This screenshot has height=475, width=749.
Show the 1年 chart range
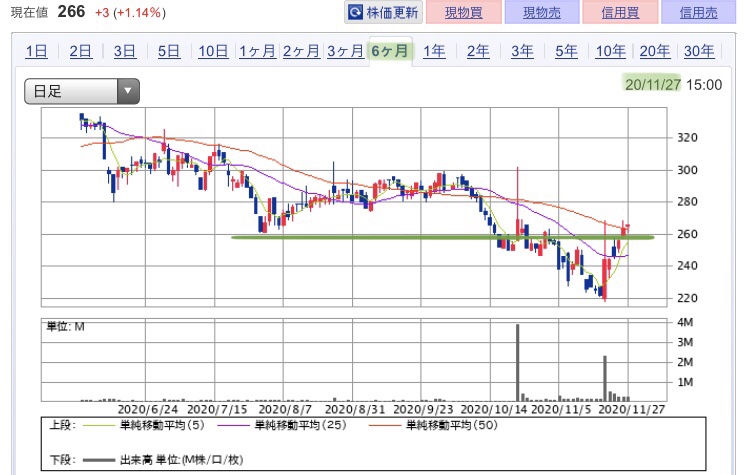[x=434, y=51]
